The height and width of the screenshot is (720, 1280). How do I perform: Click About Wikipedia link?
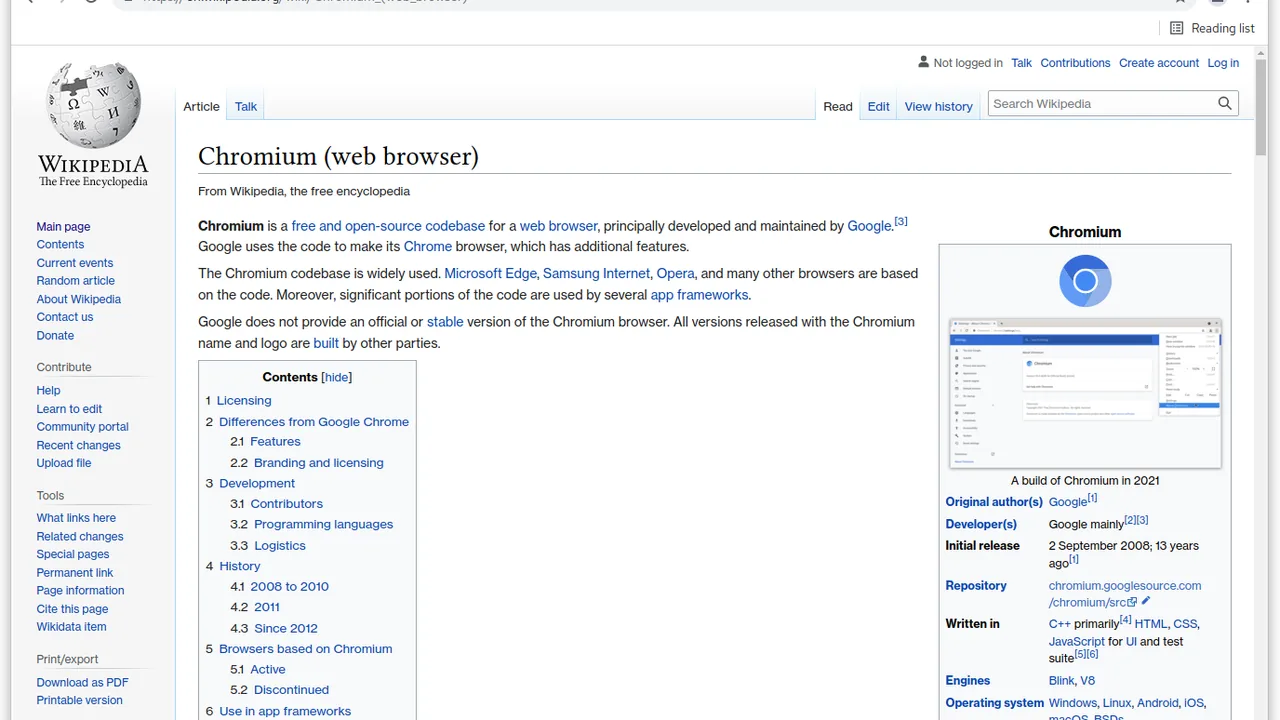pyautogui.click(x=79, y=299)
